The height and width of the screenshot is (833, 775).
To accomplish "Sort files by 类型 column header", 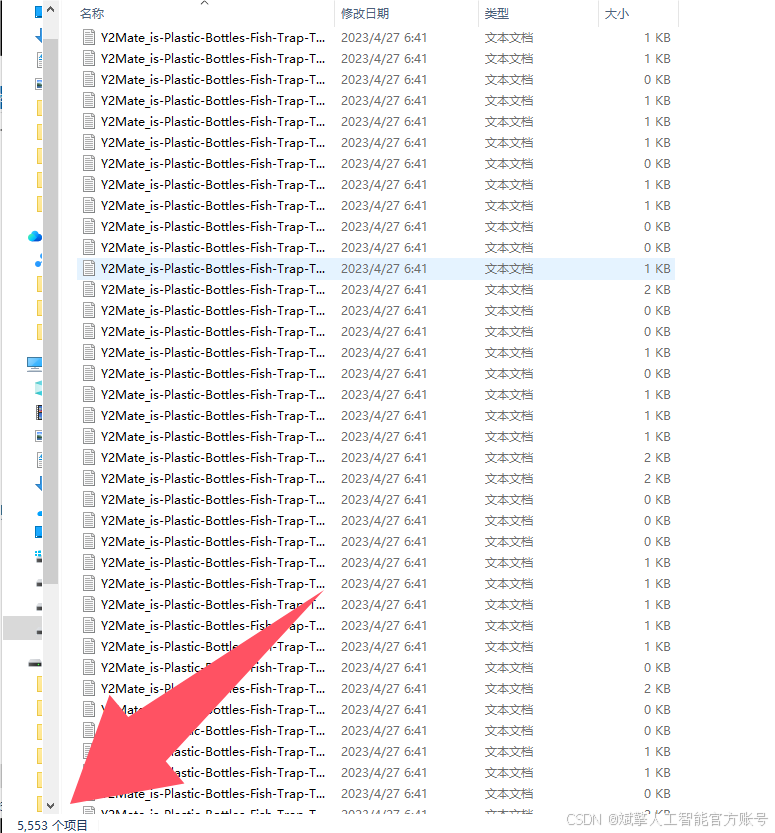I will click(497, 13).
